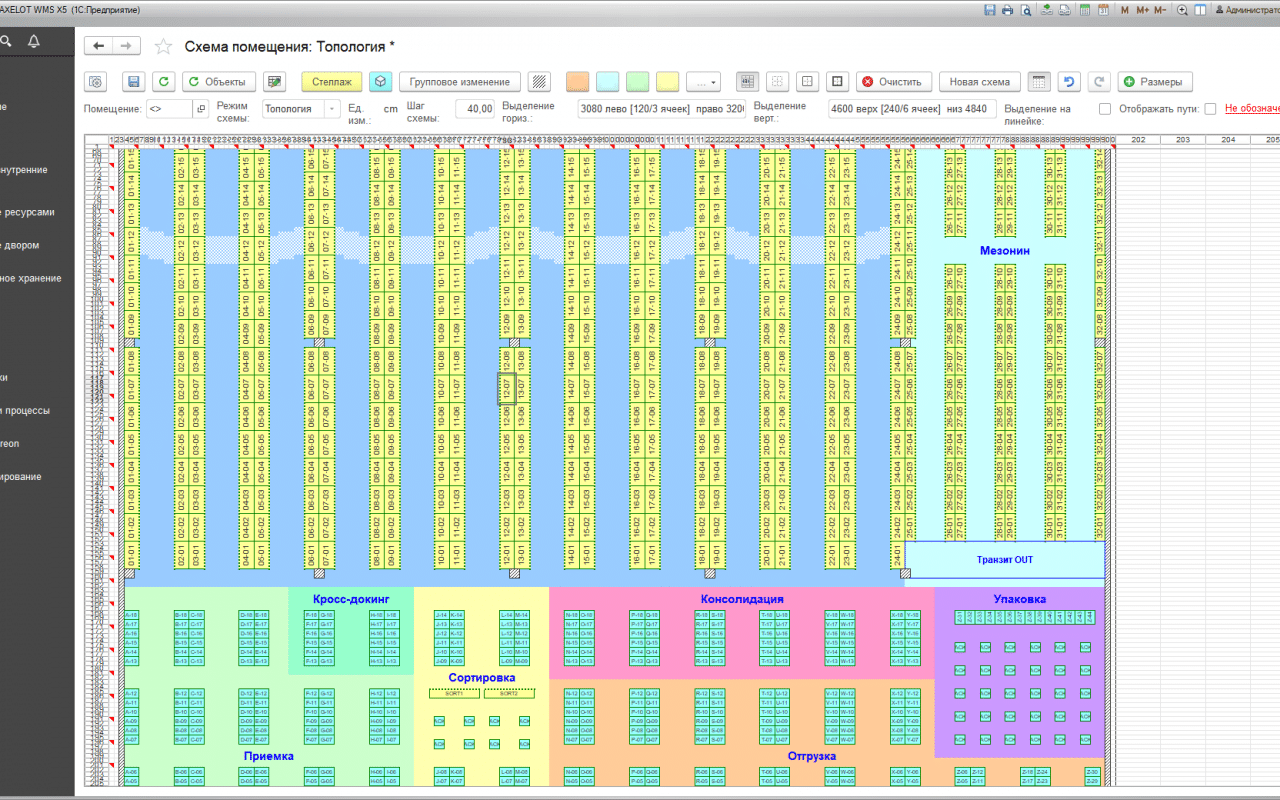Click the undo arrow icon
Viewport: 1280px width, 800px height.
[1070, 82]
